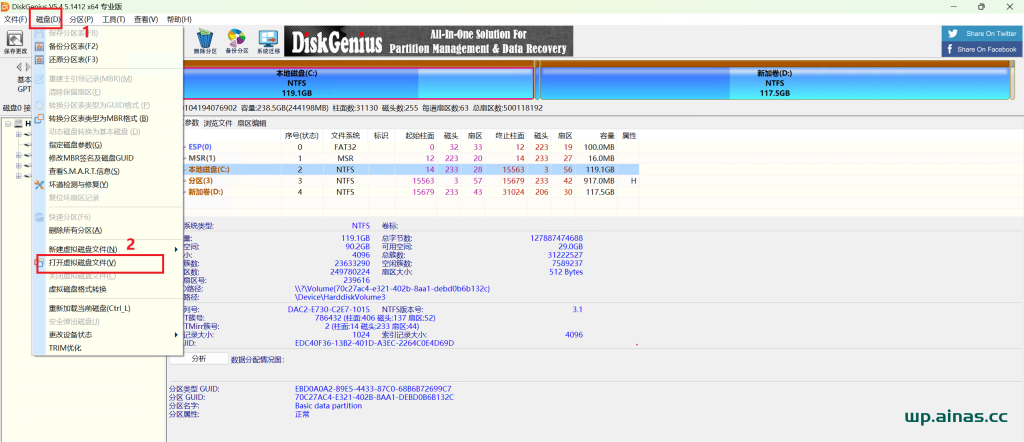This screenshot has height=442, width=1024.
Task: Click the Facebook f icon
Action: [x=950, y=49]
